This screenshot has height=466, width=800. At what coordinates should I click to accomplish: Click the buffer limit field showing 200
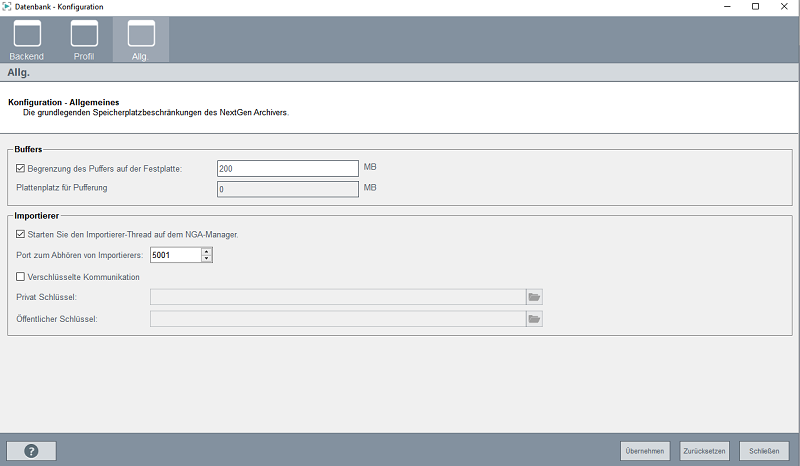[286, 169]
